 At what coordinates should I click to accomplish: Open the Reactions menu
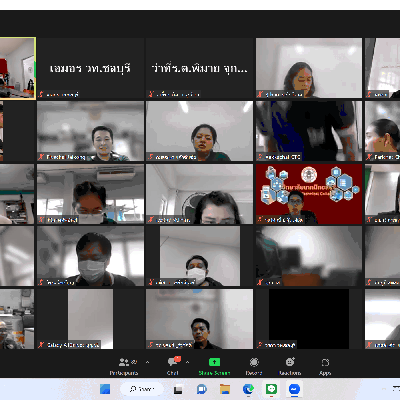coord(290,366)
